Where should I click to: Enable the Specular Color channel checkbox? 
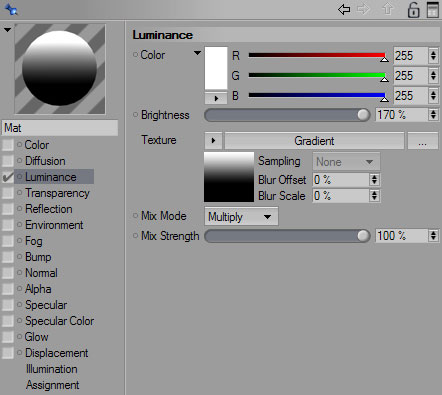pos(8,321)
